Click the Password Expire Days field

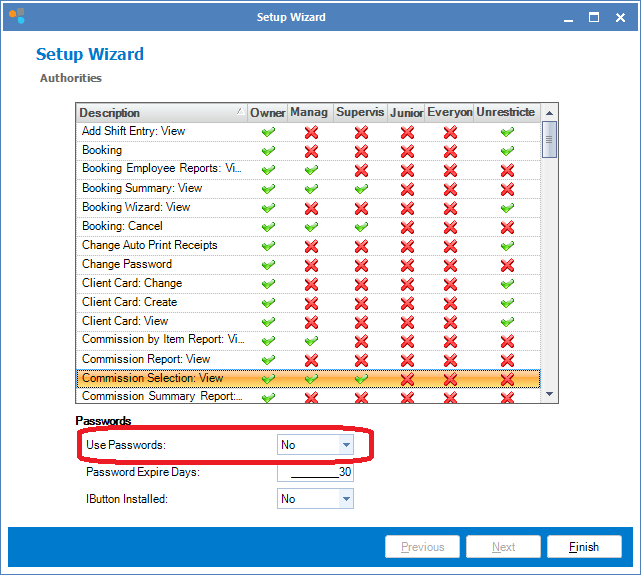(x=315, y=472)
